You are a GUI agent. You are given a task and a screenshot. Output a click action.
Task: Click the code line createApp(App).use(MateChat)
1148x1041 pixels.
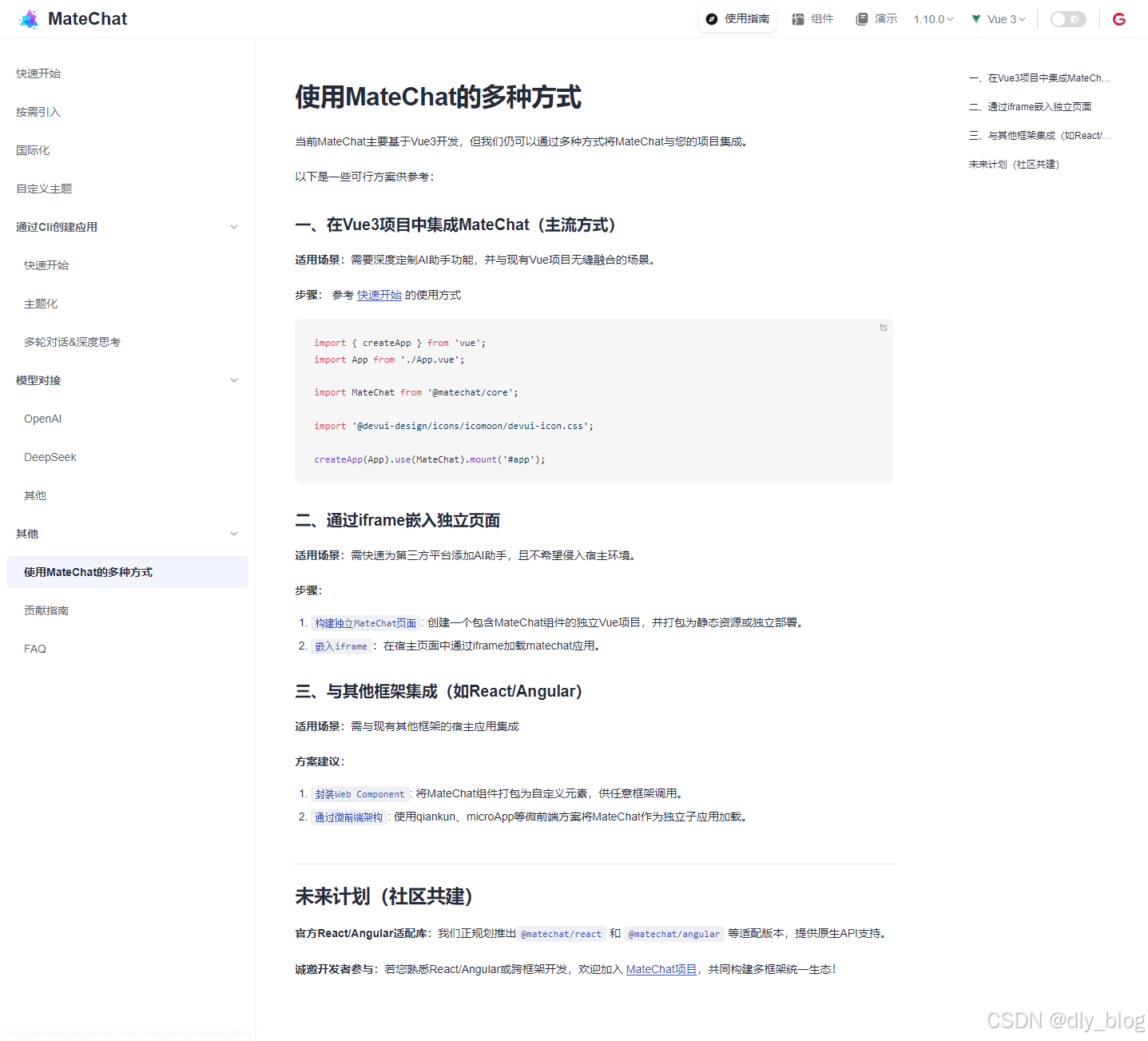429,459
